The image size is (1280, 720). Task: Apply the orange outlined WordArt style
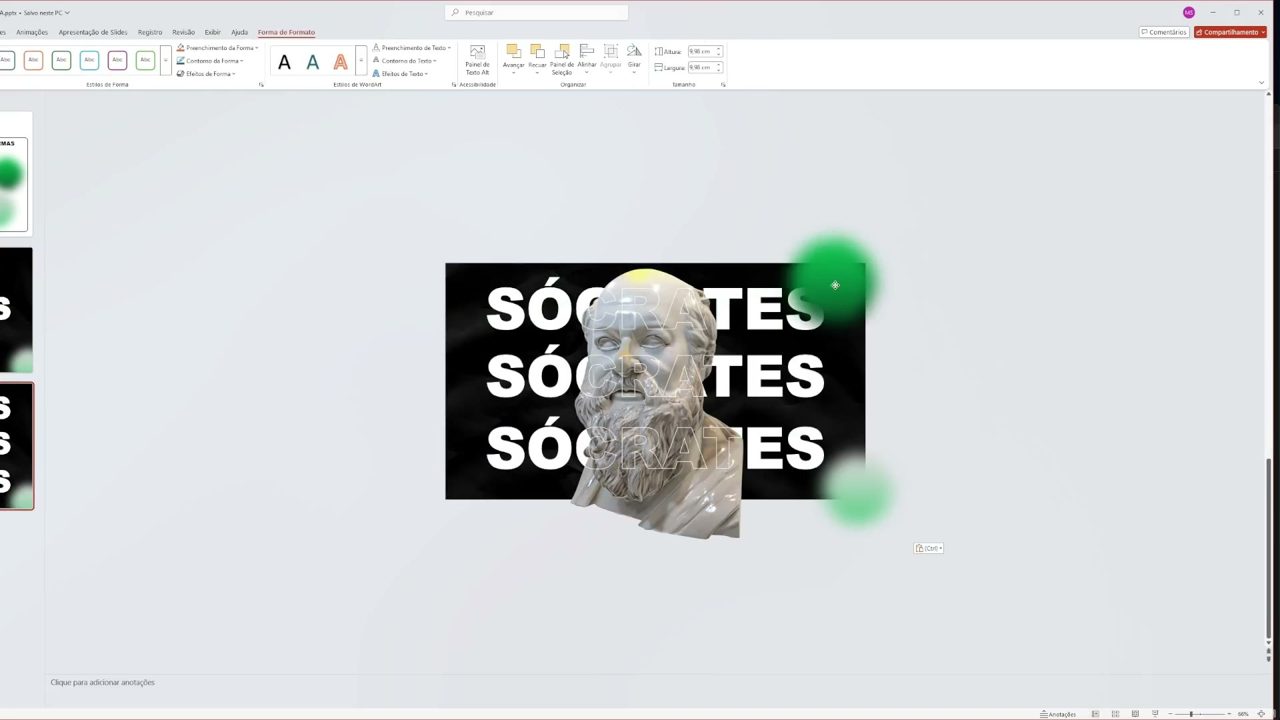(340, 63)
